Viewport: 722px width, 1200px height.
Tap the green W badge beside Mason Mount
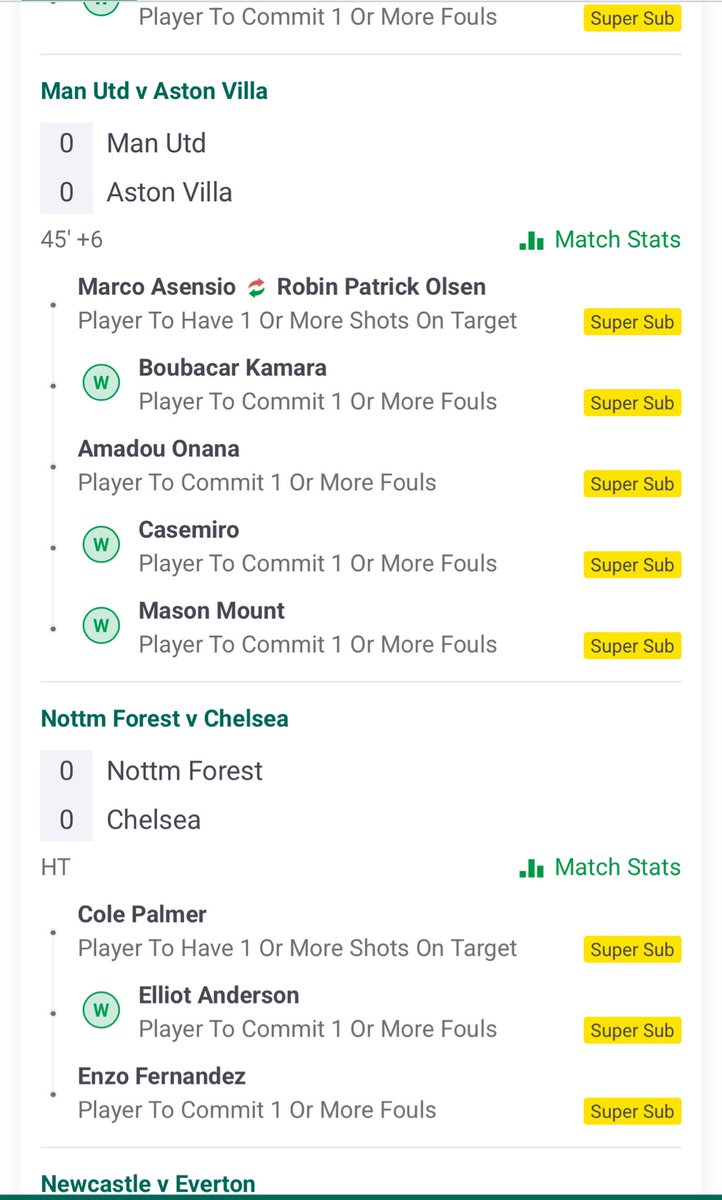(x=101, y=627)
